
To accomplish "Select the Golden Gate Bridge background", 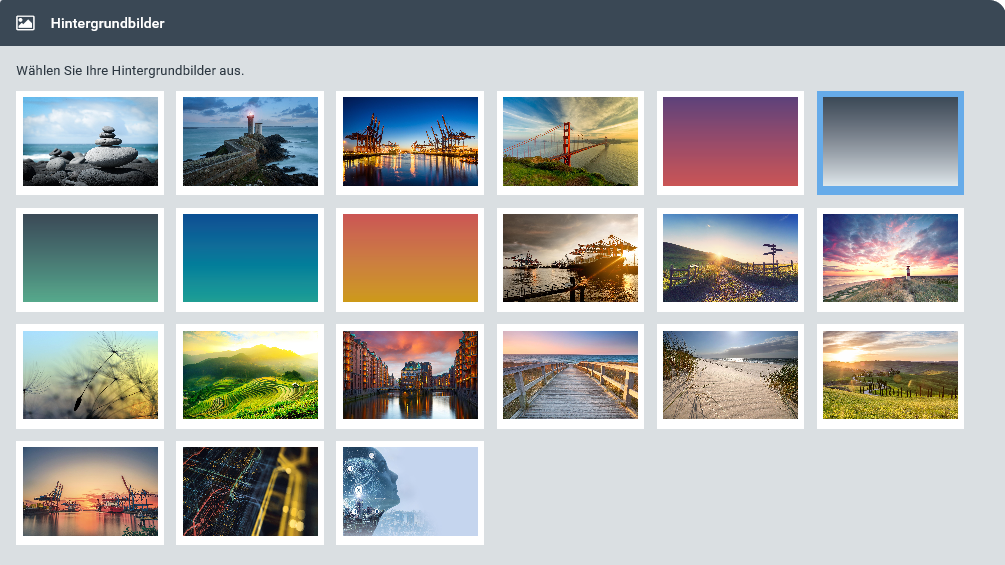I will click(x=570, y=141).
